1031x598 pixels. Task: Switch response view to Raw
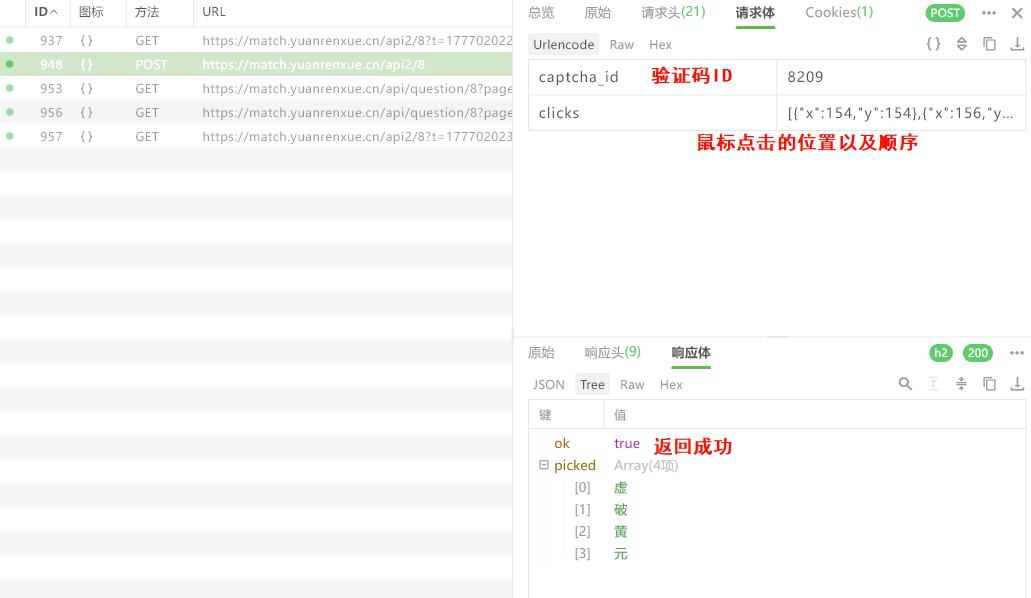coord(632,384)
